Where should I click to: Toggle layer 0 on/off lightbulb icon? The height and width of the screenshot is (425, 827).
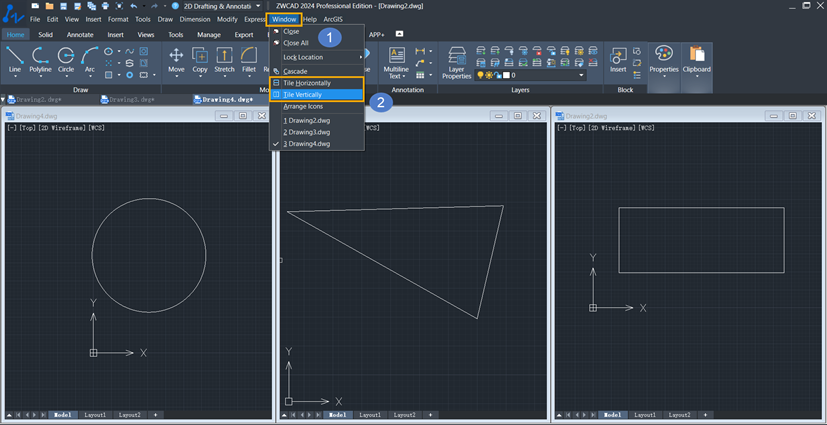pyautogui.click(x=480, y=75)
